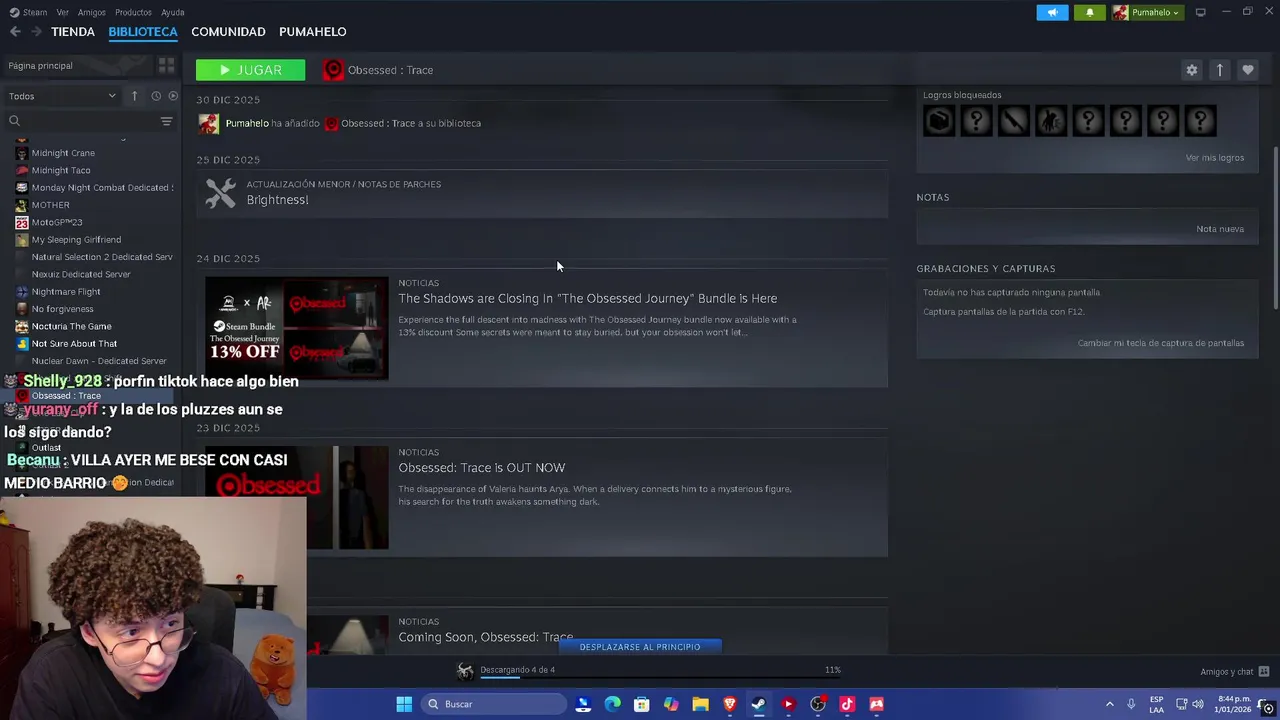This screenshot has height=720, width=1280.
Task: Open Microsoft Store from taskbar
Action: [x=641, y=704]
